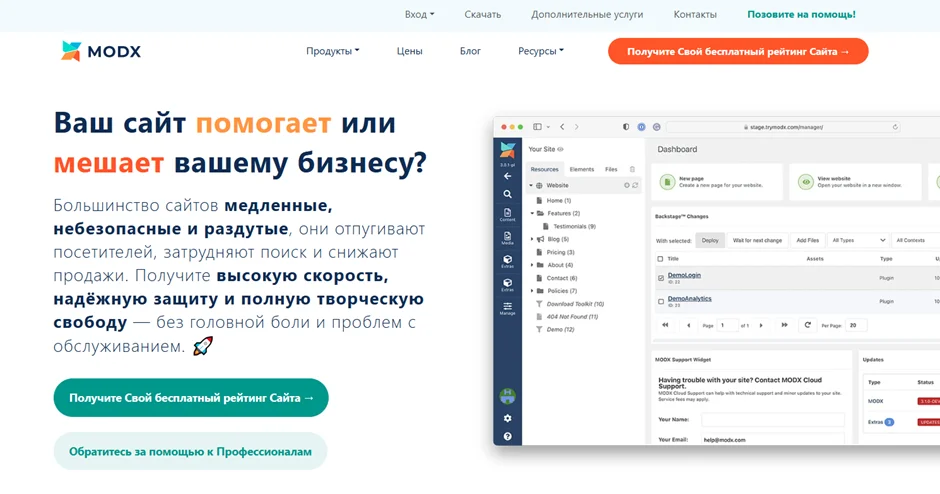Select Testimonials (9) in the tree
Viewport: 940px width, 494px height.
click(x=574, y=227)
